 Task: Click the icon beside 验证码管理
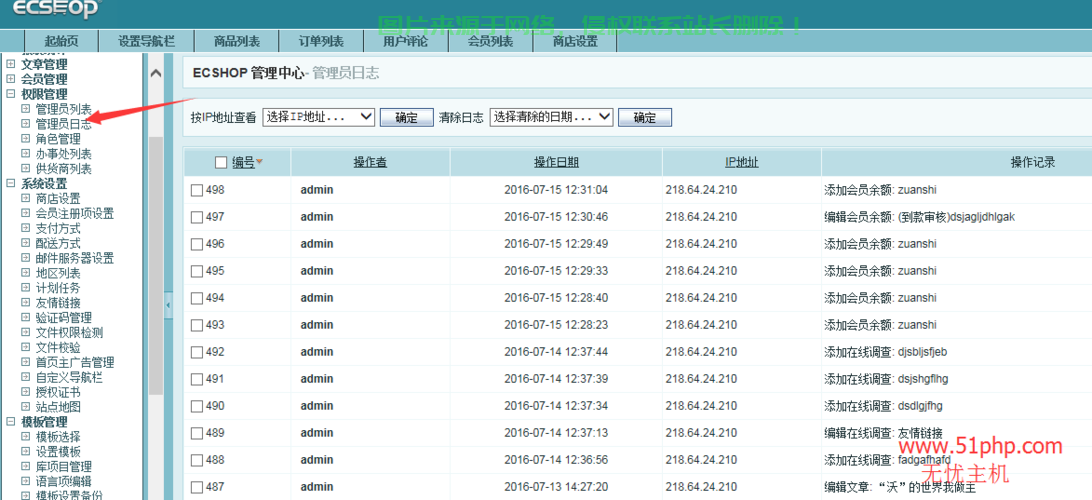pyautogui.click(x=26, y=318)
